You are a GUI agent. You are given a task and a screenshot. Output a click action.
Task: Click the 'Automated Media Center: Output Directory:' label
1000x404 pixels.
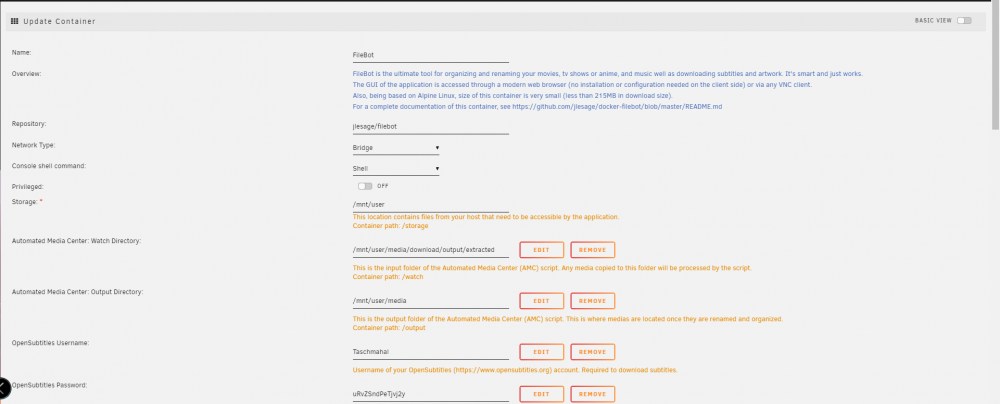pyautogui.click(x=77, y=292)
